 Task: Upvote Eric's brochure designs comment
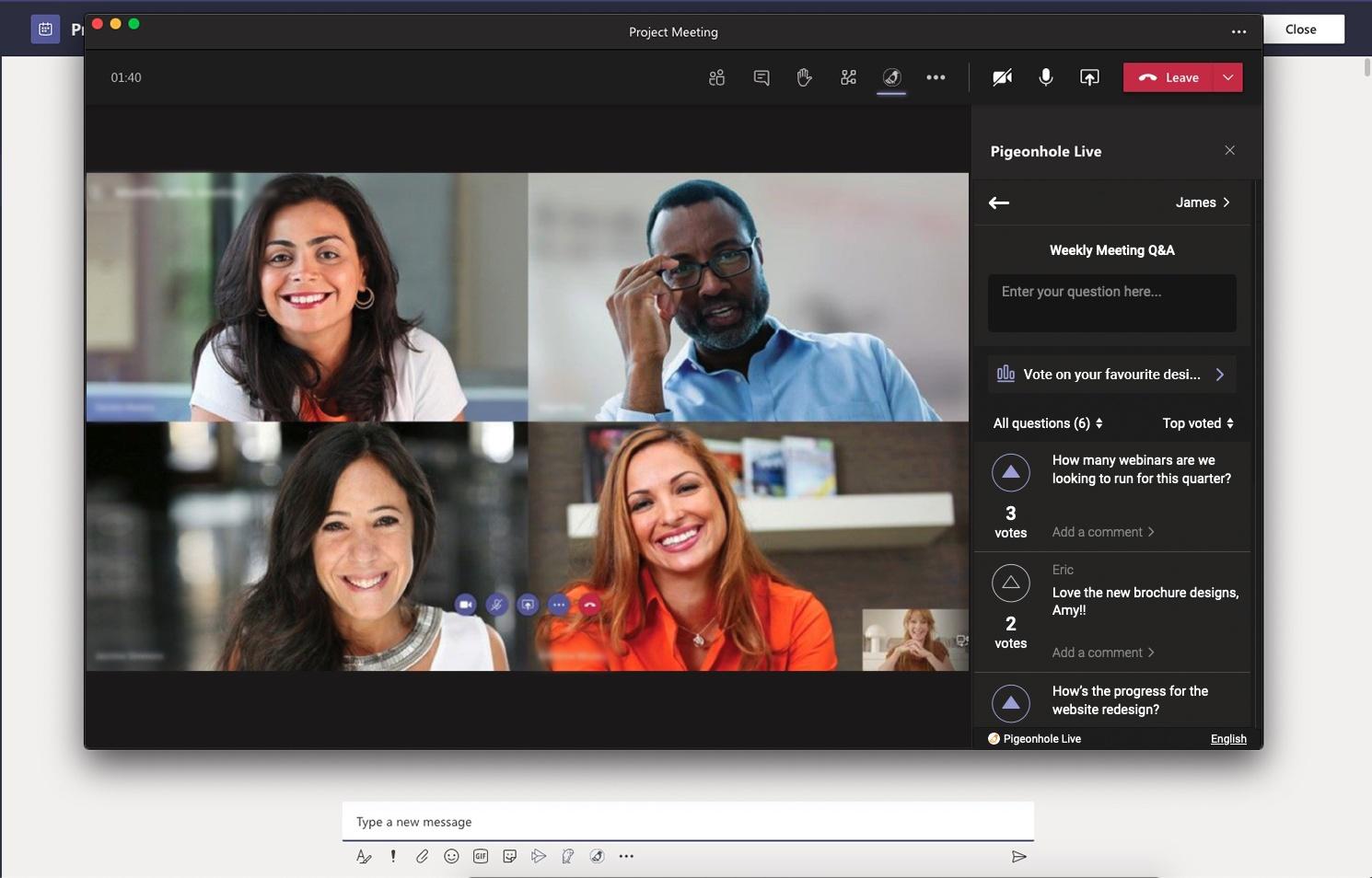pos(1010,583)
